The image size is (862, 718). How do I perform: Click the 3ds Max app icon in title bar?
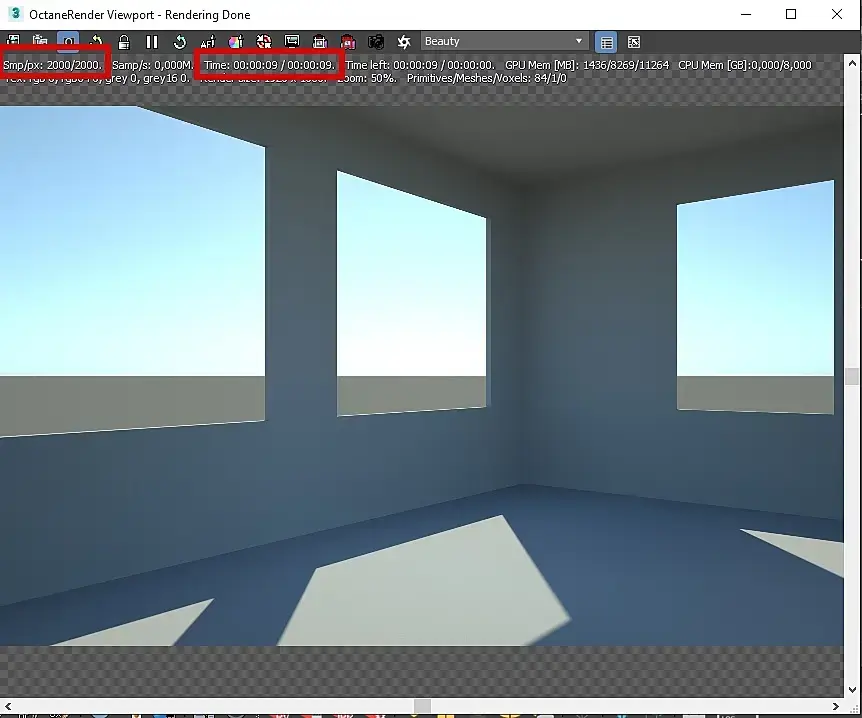click(x=15, y=14)
